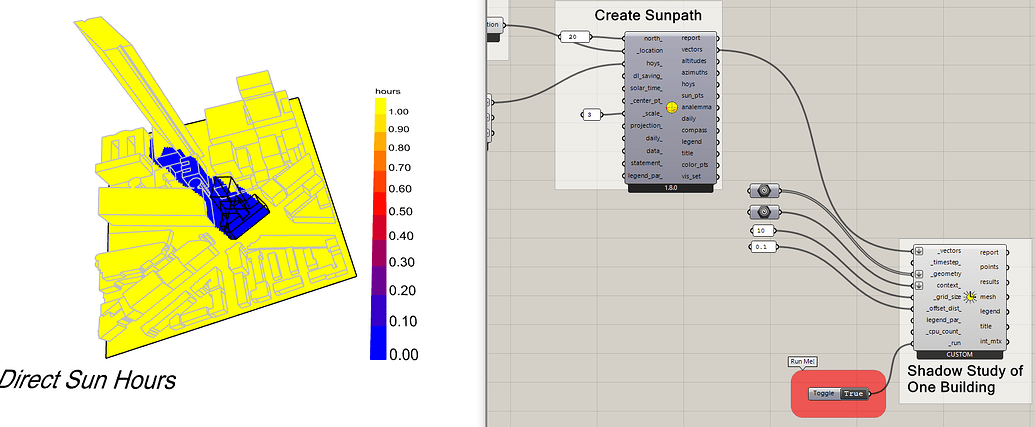
Task: Click the flatten arrow icon beside _vectors input
Action: (919, 251)
